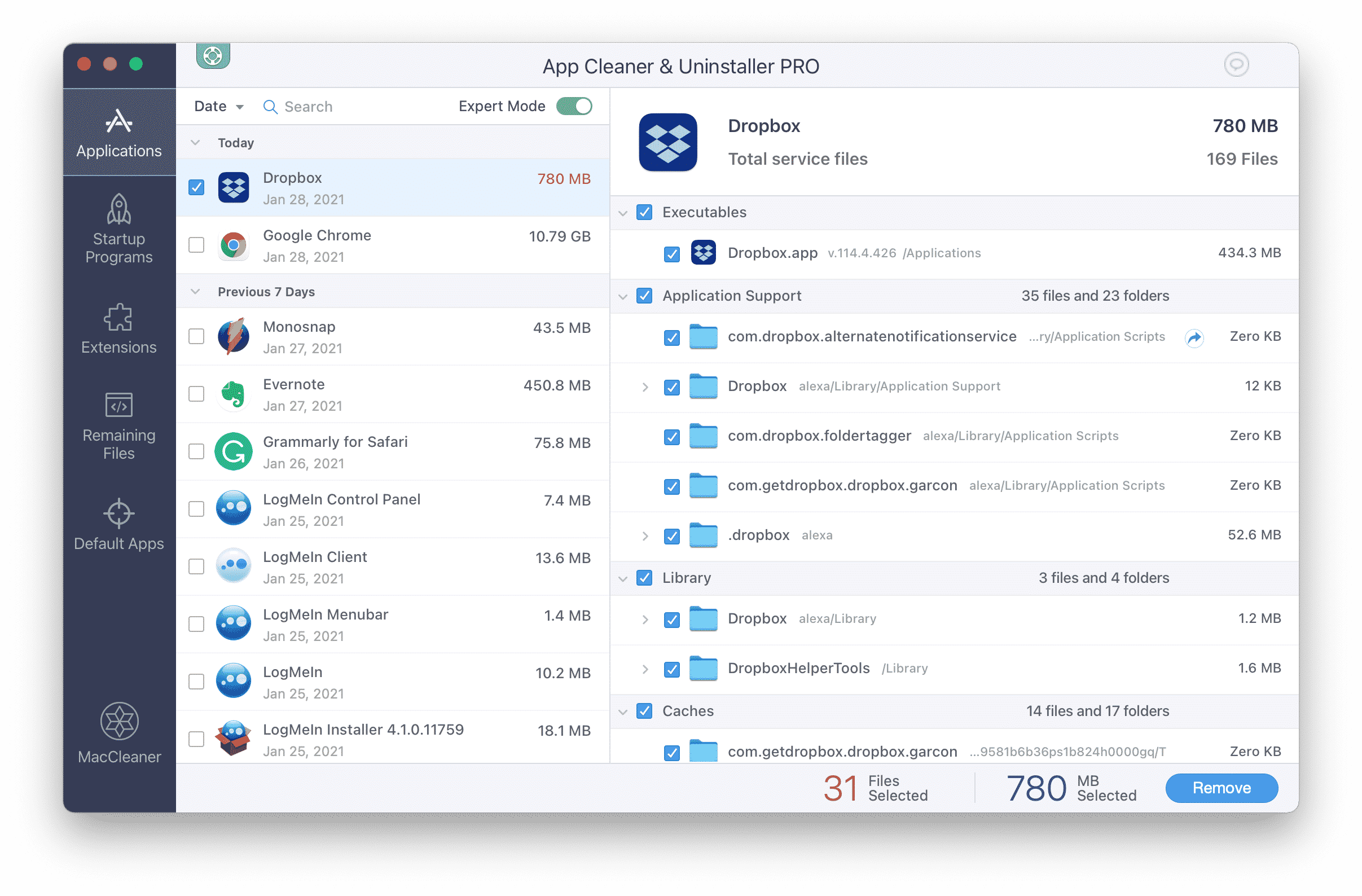Open the Date sort dropdown
This screenshot has width=1362, height=896.
click(219, 106)
